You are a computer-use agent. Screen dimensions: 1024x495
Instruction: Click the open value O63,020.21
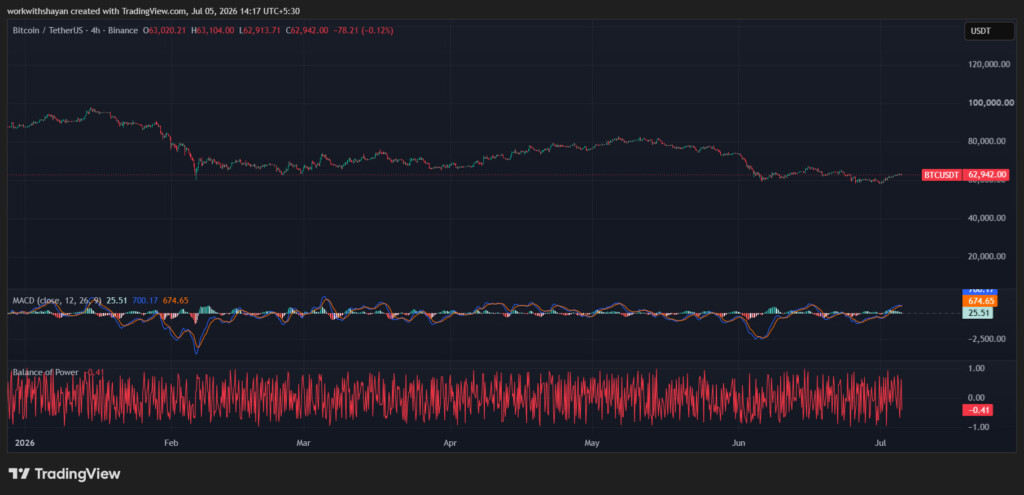pos(167,31)
